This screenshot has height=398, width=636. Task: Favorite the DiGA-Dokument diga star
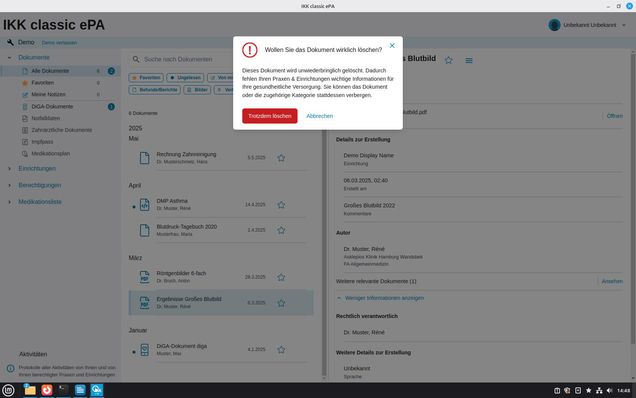point(281,350)
